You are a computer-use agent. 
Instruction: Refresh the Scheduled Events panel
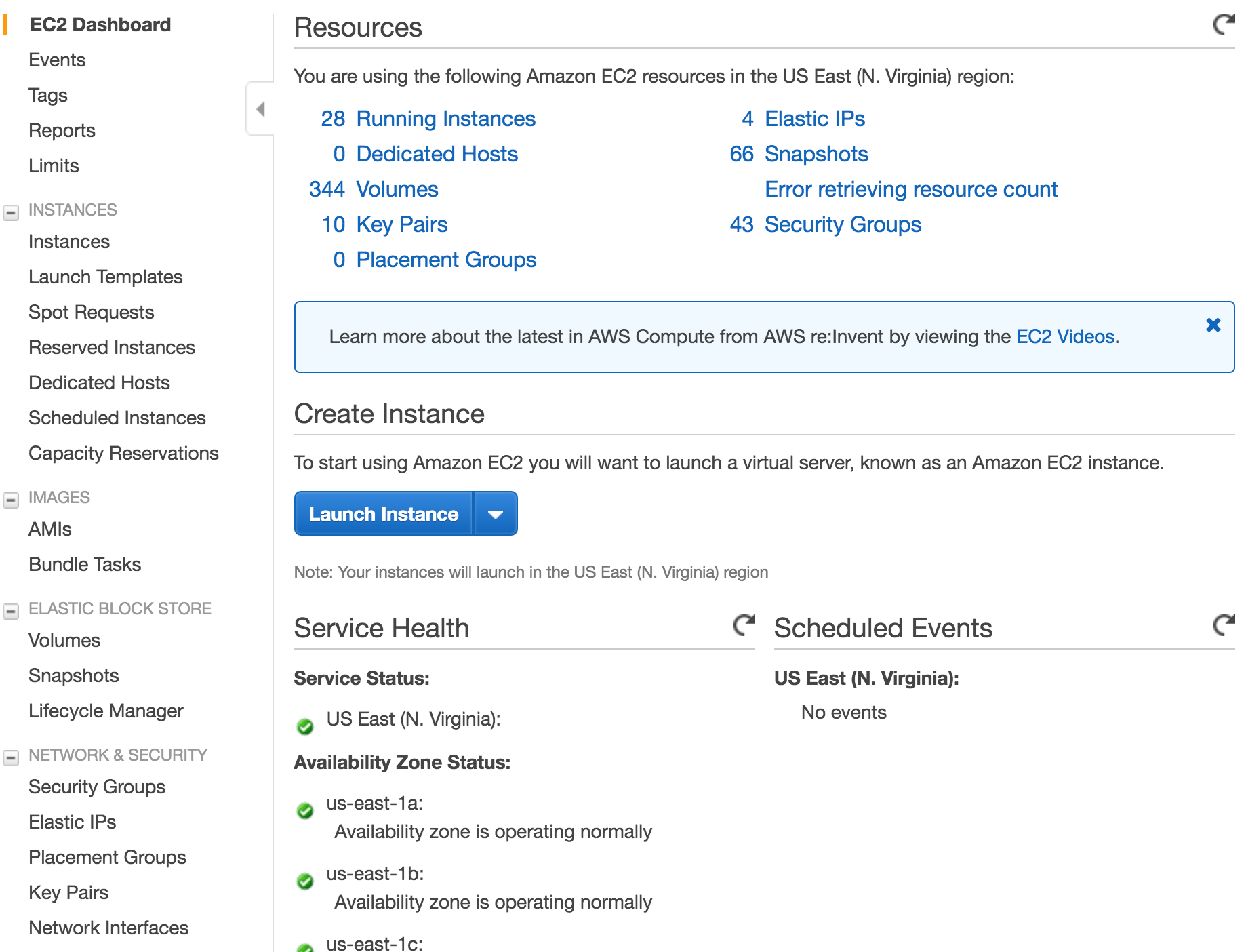point(1224,624)
